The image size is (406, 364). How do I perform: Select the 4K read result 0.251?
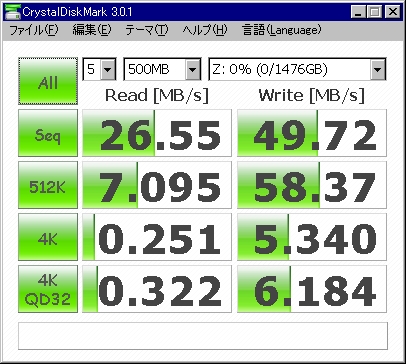tap(157, 237)
